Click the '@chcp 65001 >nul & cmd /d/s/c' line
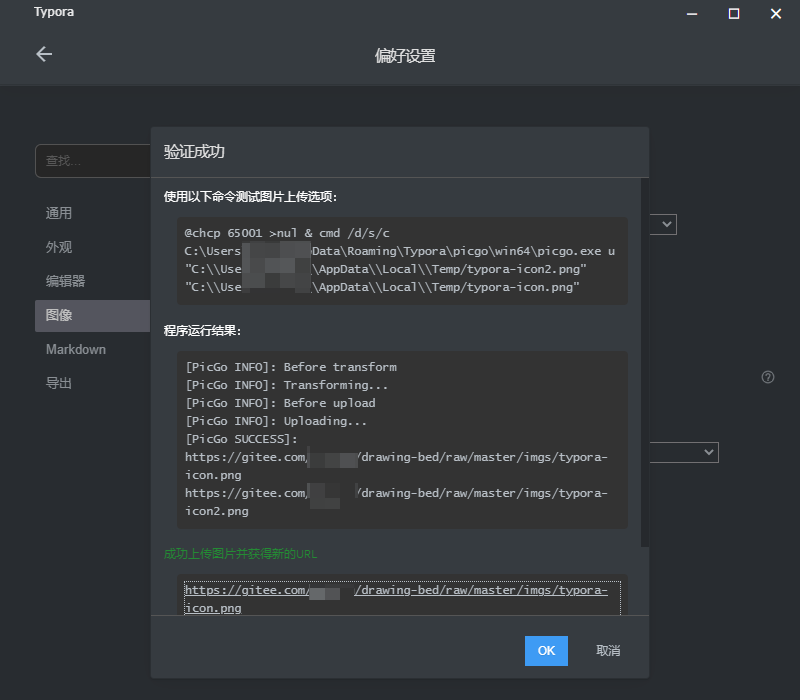The width and height of the screenshot is (800, 700). (287, 233)
